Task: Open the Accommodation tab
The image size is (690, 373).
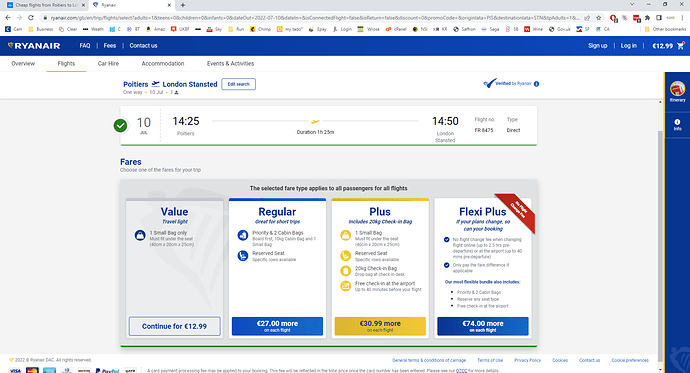Action: pyautogui.click(x=163, y=63)
